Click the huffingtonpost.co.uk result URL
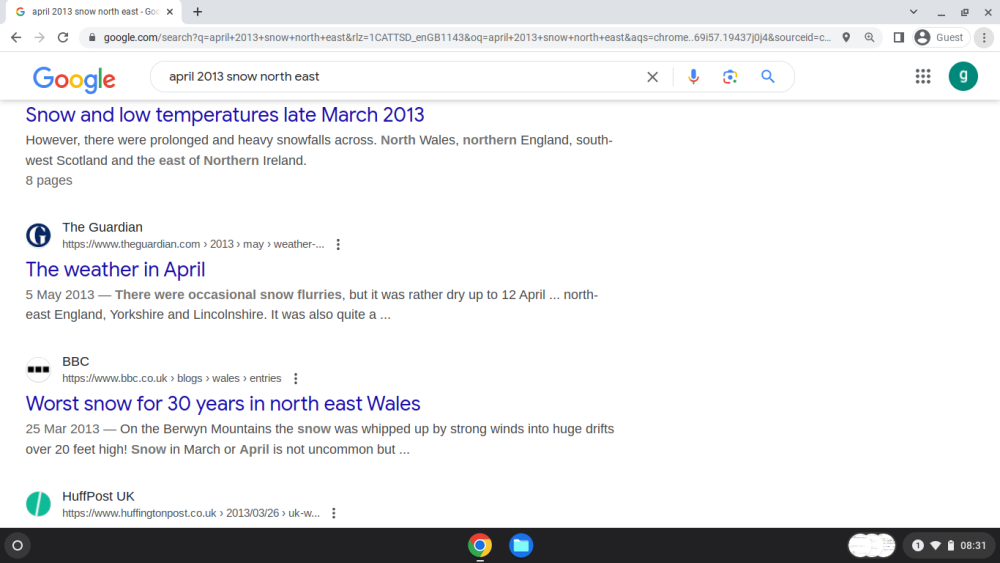This screenshot has height=563, width=1000. click(191, 513)
